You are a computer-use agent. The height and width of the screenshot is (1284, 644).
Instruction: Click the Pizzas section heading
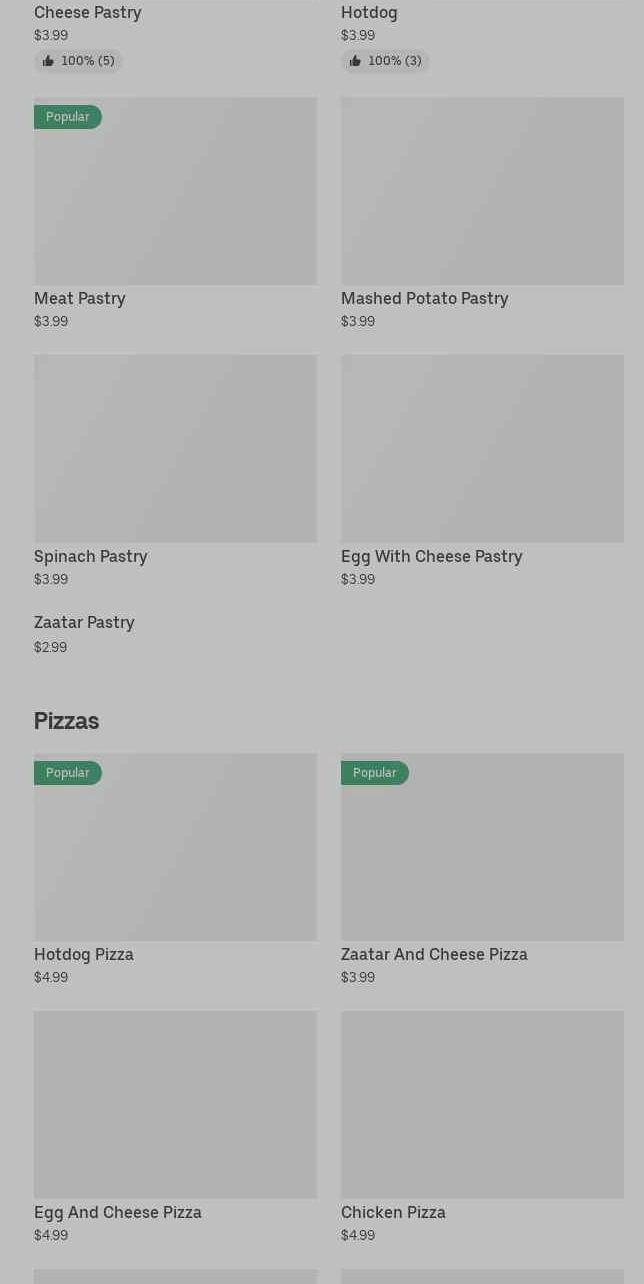66,721
